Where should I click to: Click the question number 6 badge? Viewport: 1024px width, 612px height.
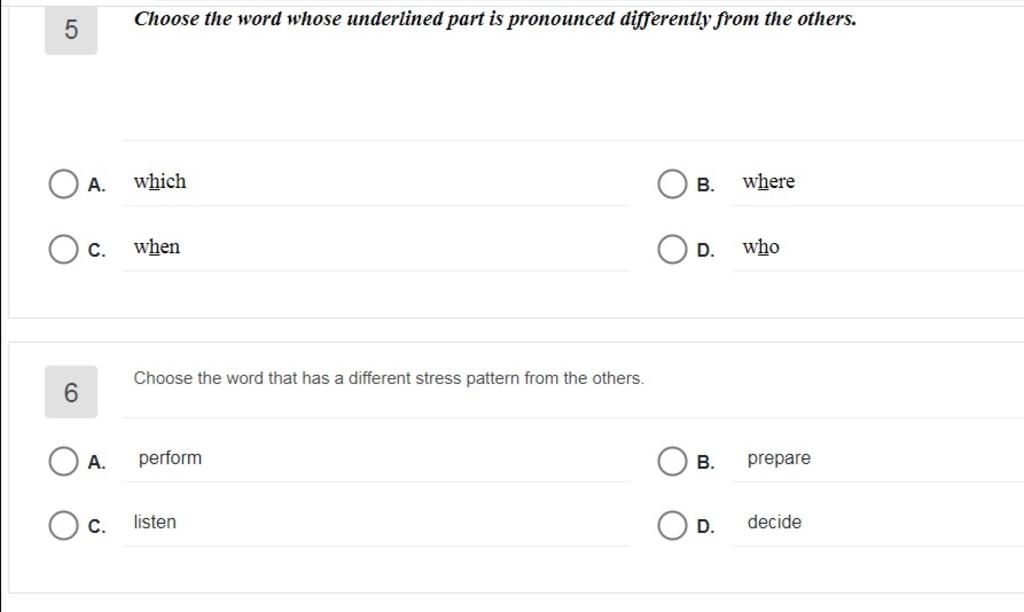pos(71,392)
